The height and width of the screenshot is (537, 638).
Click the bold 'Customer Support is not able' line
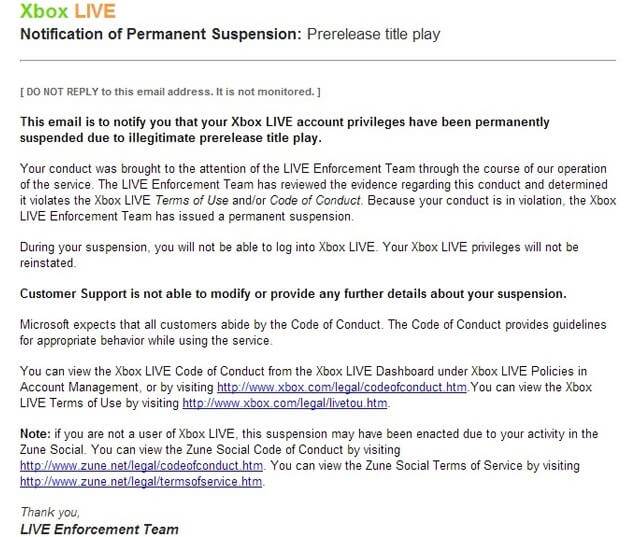point(294,294)
